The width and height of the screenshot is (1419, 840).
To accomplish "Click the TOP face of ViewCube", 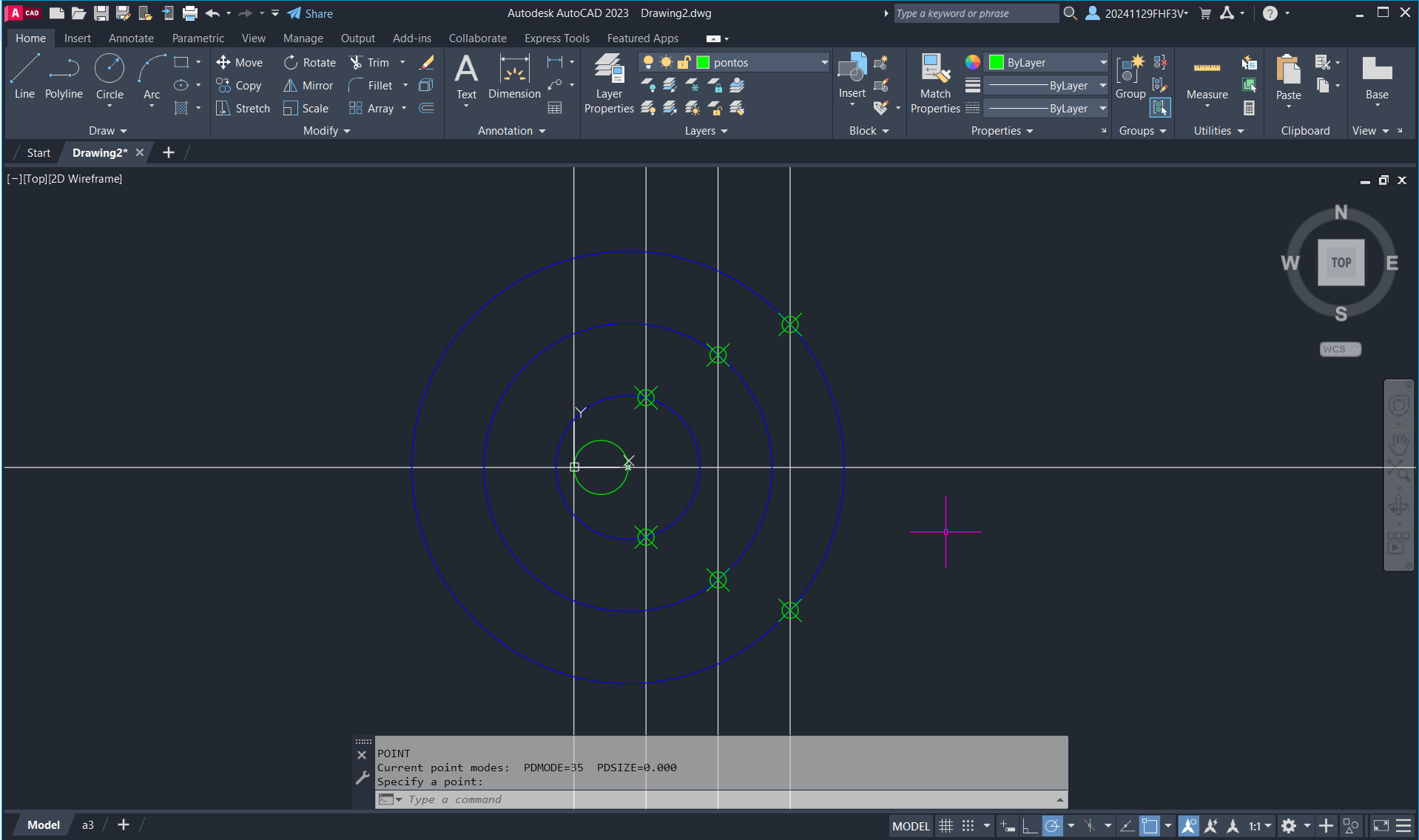I will coord(1341,262).
